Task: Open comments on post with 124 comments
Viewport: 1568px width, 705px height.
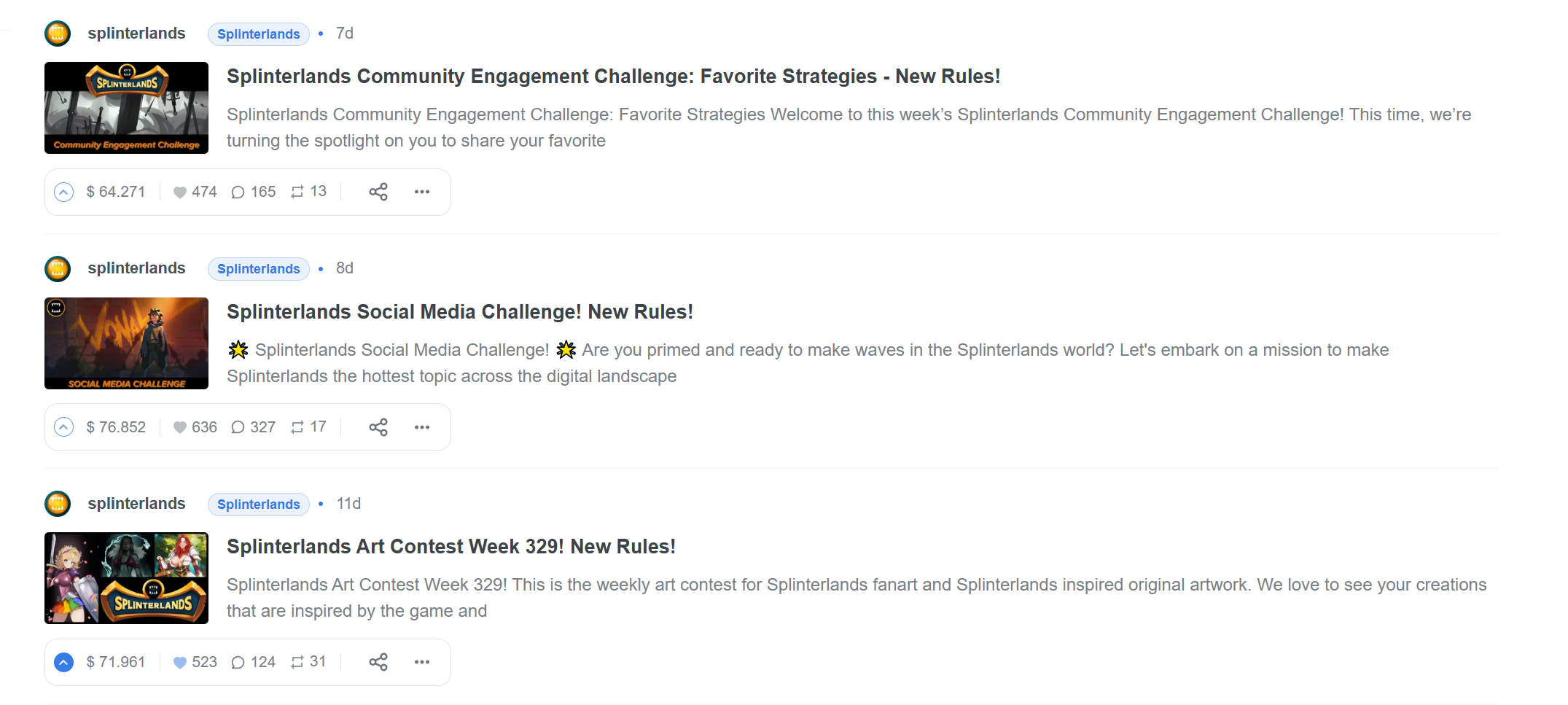Action: pyautogui.click(x=238, y=662)
